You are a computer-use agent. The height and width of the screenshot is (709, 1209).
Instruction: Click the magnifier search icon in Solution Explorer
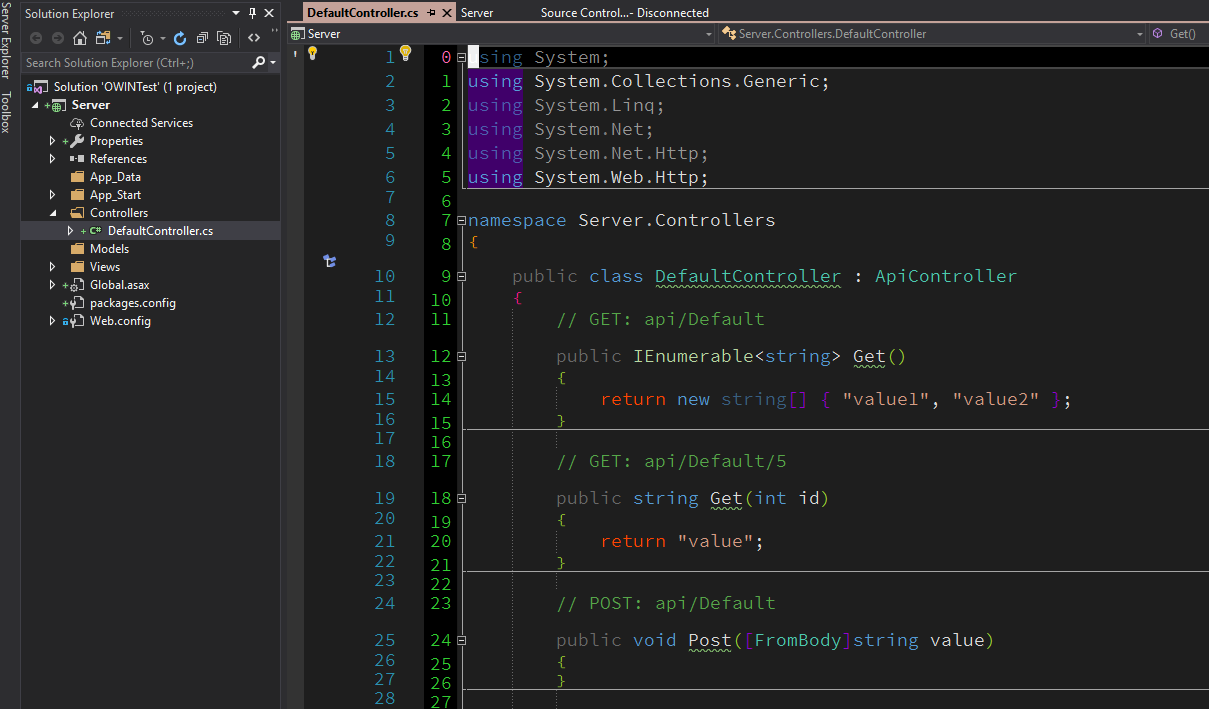258,62
